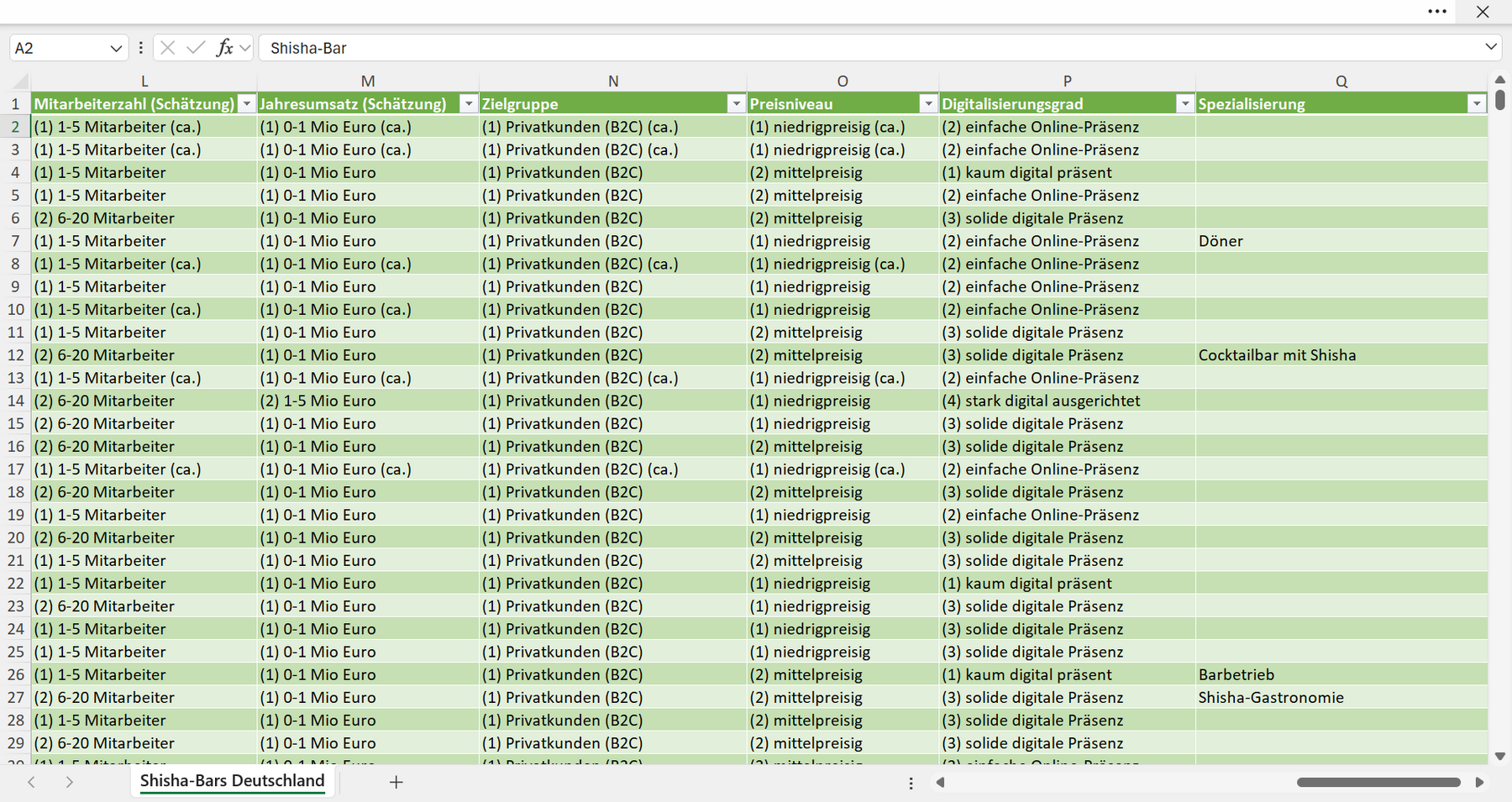Add a new sheet with the plus icon
Viewport: 1512px width, 802px height.
click(x=396, y=782)
